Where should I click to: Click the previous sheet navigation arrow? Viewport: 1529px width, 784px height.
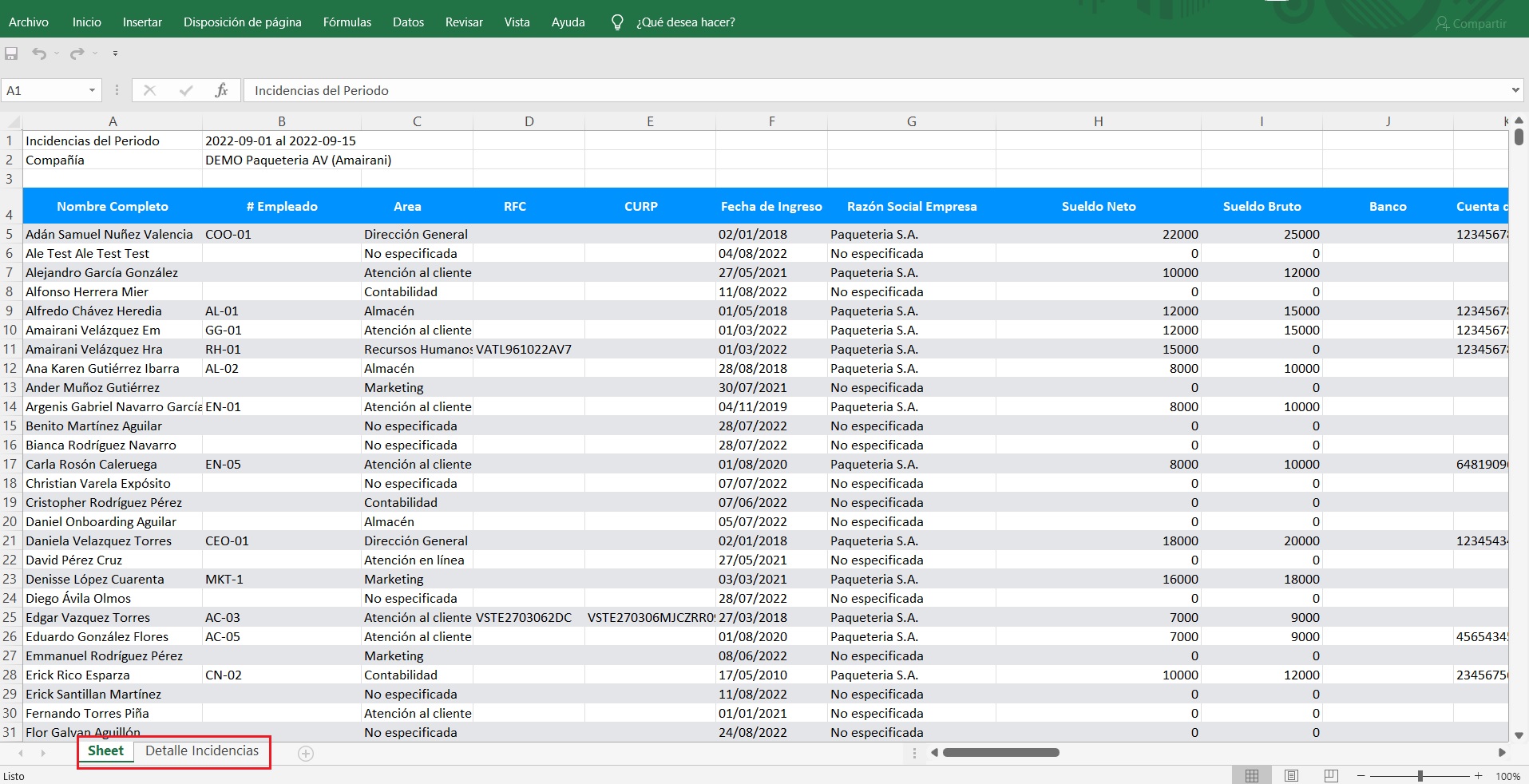[21, 753]
